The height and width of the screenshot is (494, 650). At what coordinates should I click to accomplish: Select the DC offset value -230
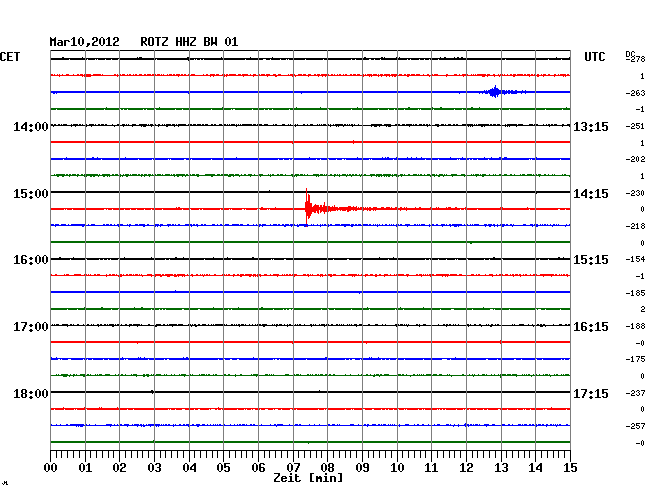click(635, 193)
